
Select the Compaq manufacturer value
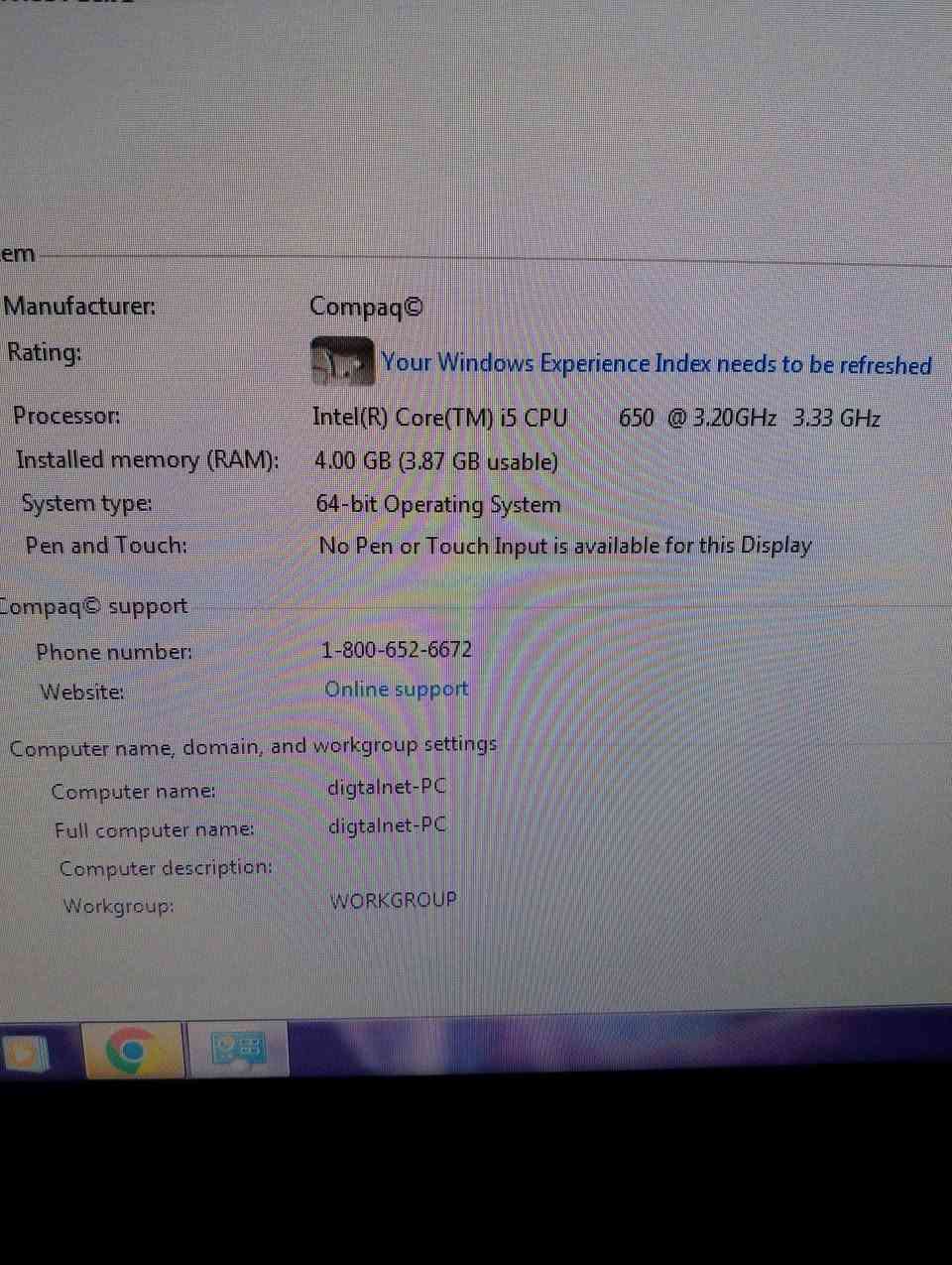pos(366,307)
